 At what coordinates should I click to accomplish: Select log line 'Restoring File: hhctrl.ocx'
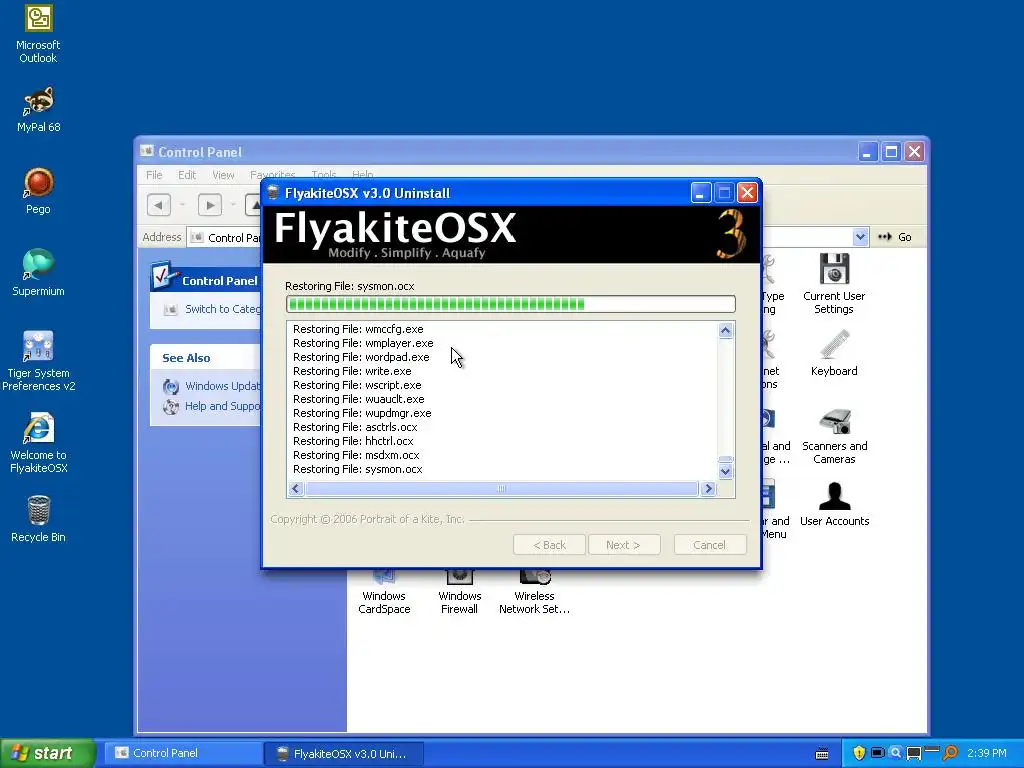(353, 441)
